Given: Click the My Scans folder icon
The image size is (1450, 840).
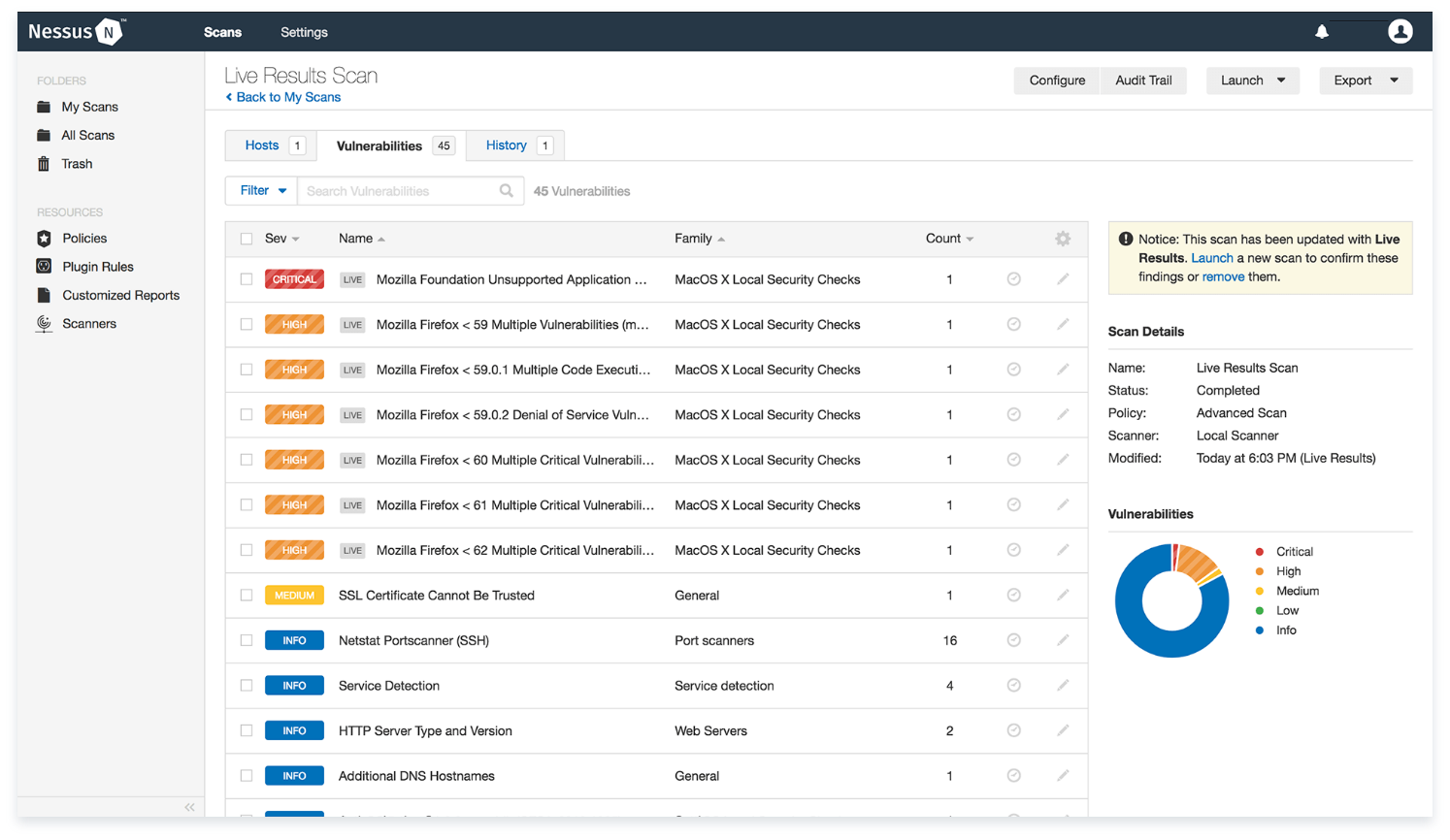Looking at the screenshot, I should (x=44, y=107).
